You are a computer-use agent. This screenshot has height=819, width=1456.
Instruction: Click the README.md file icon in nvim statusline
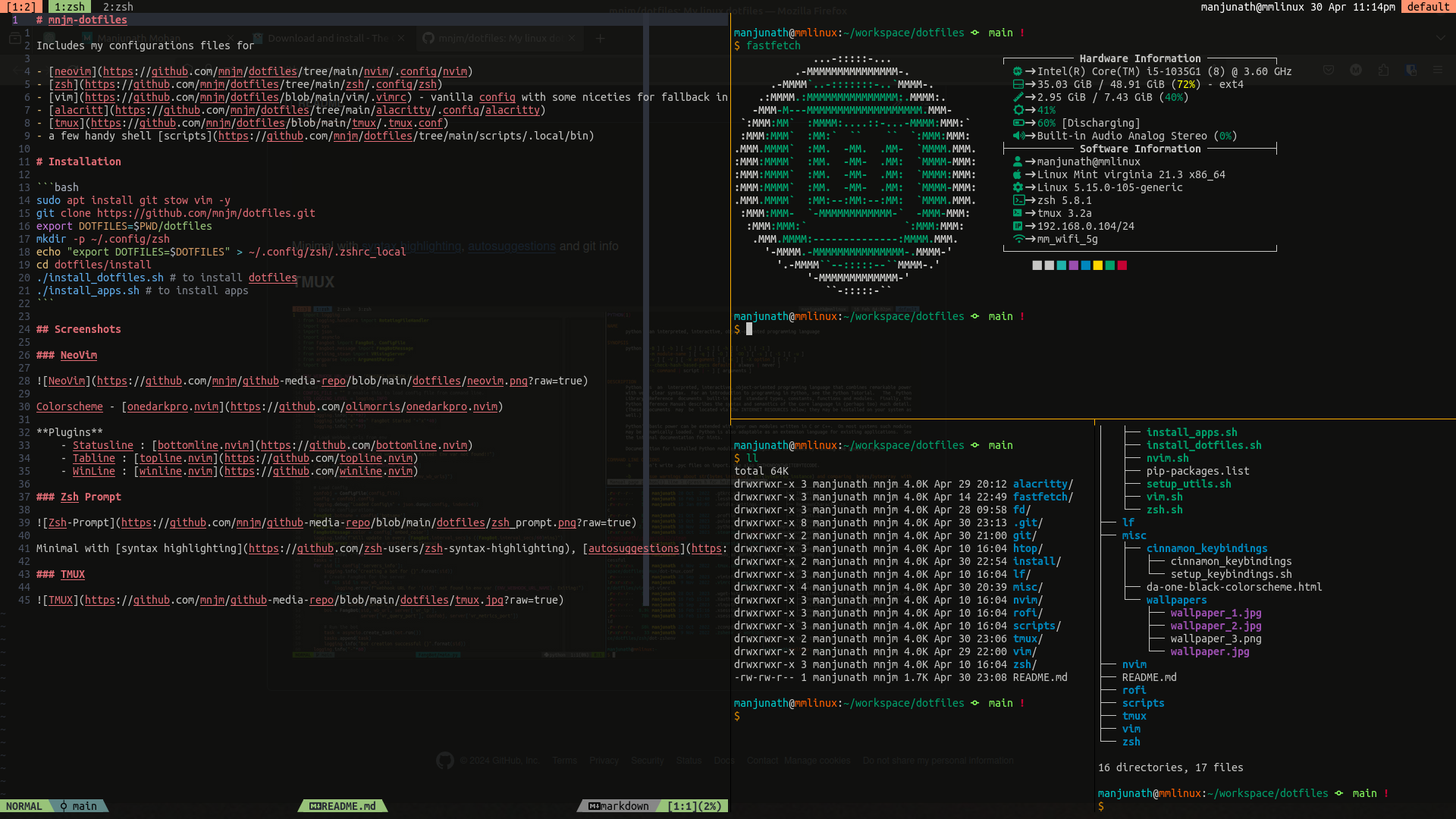[315, 806]
